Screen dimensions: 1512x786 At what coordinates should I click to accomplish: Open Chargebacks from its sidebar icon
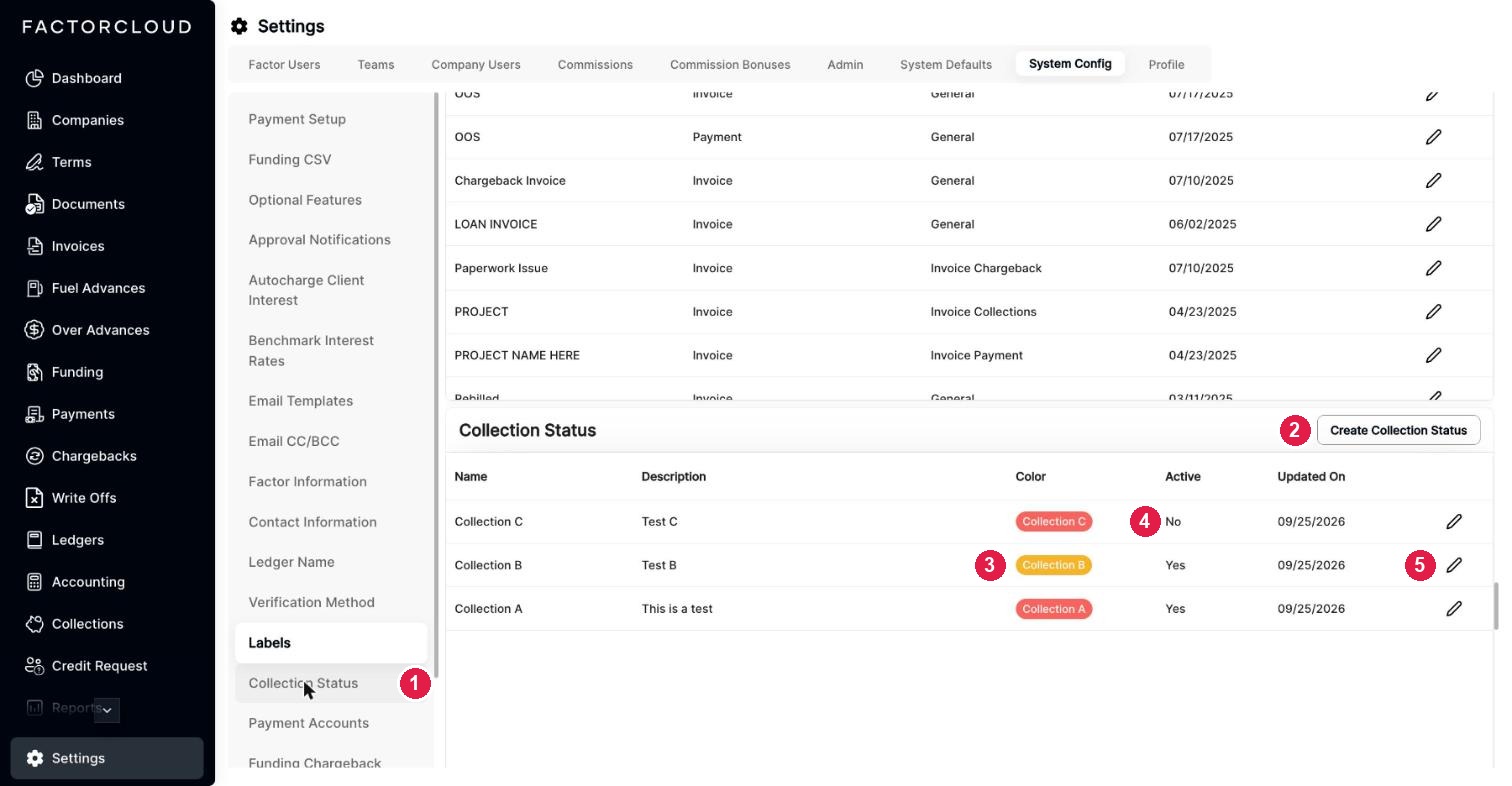tap(34, 456)
